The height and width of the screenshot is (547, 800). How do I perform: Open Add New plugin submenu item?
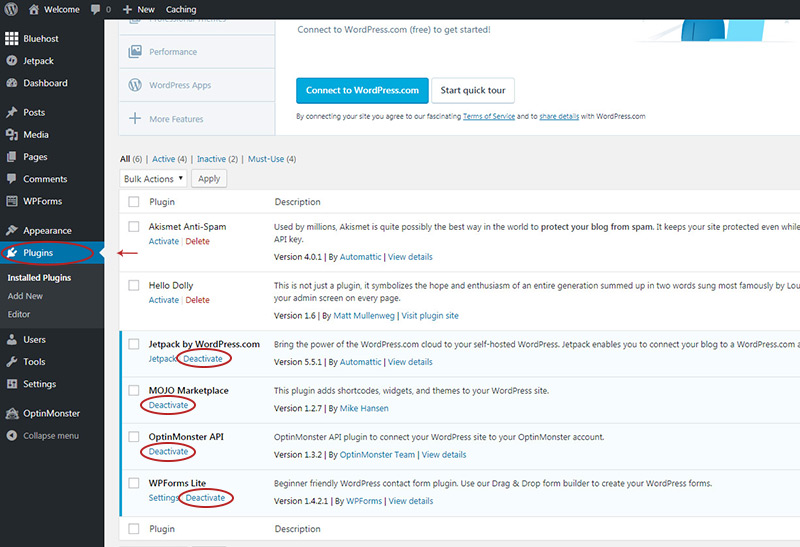pos(25,296)
